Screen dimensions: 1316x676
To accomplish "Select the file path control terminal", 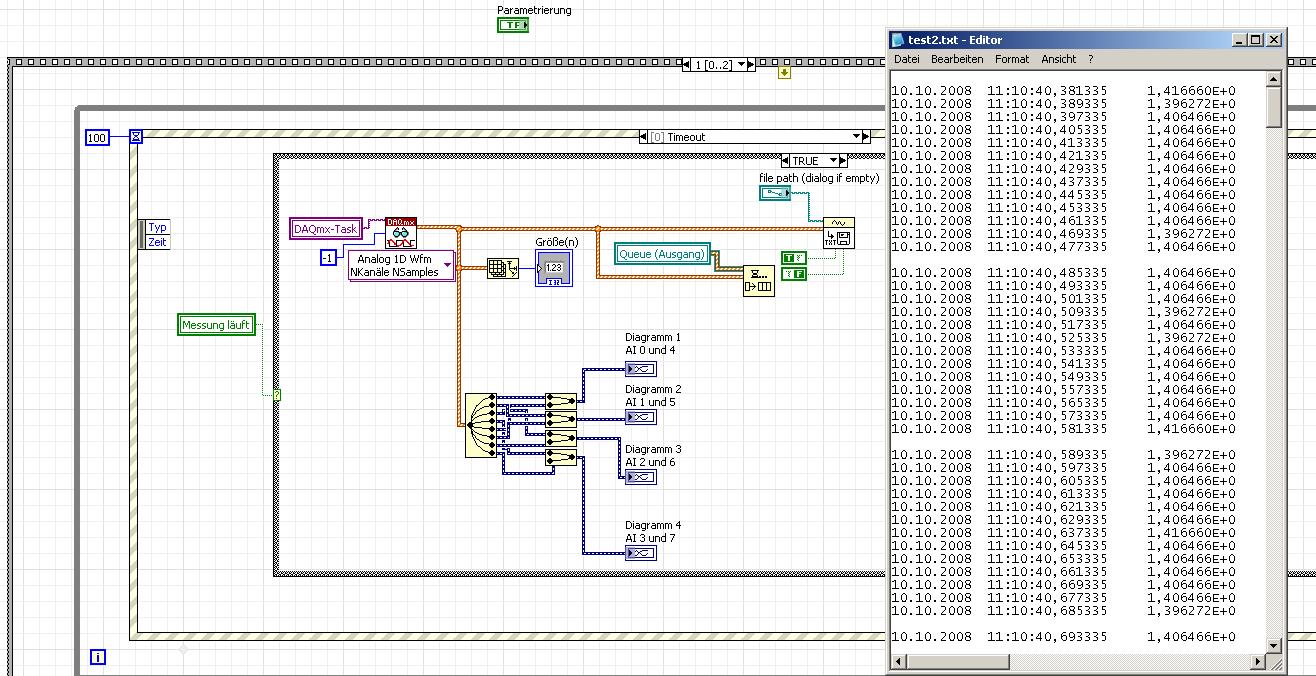I will 775,192.
